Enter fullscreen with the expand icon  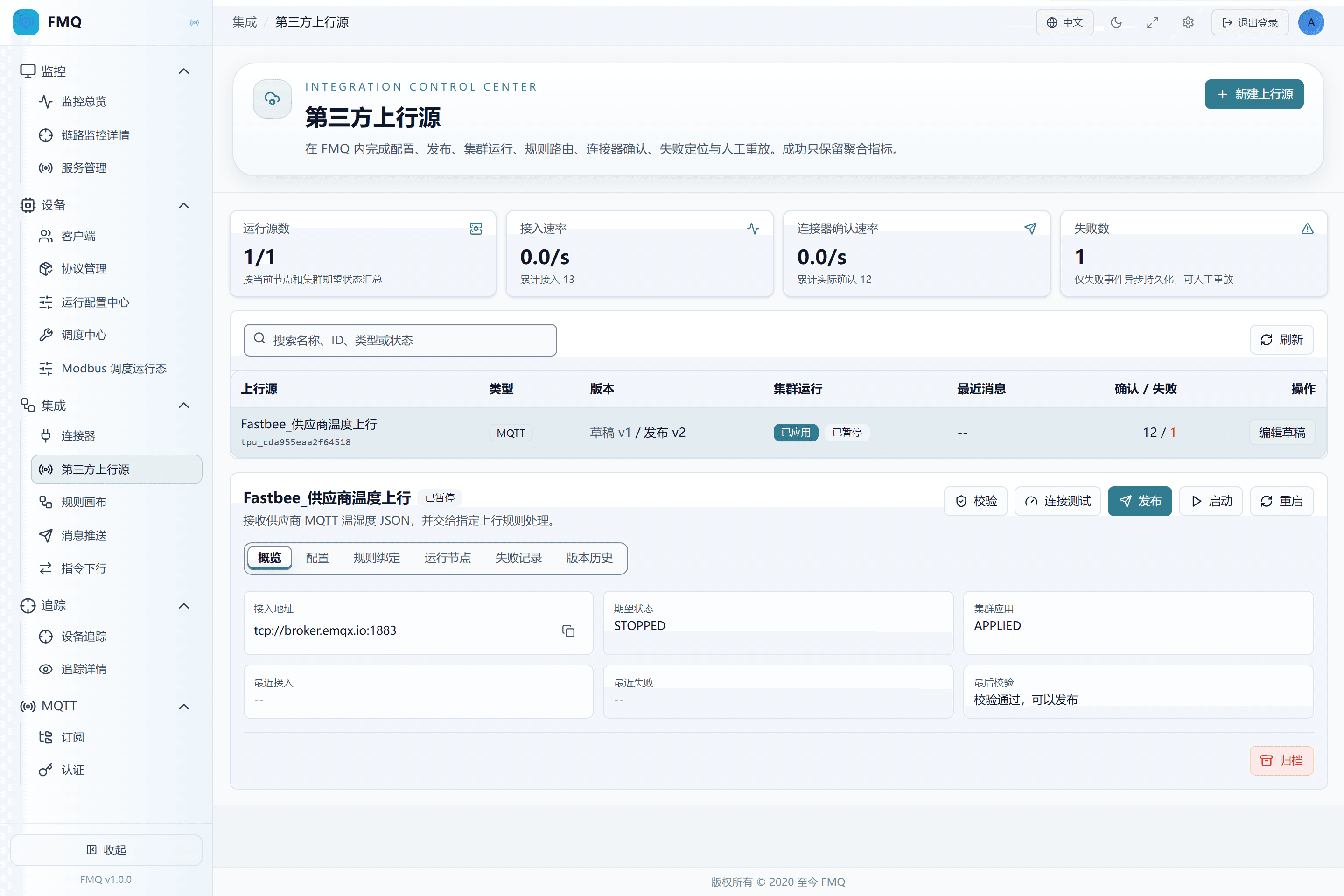tap(1152, 22)
